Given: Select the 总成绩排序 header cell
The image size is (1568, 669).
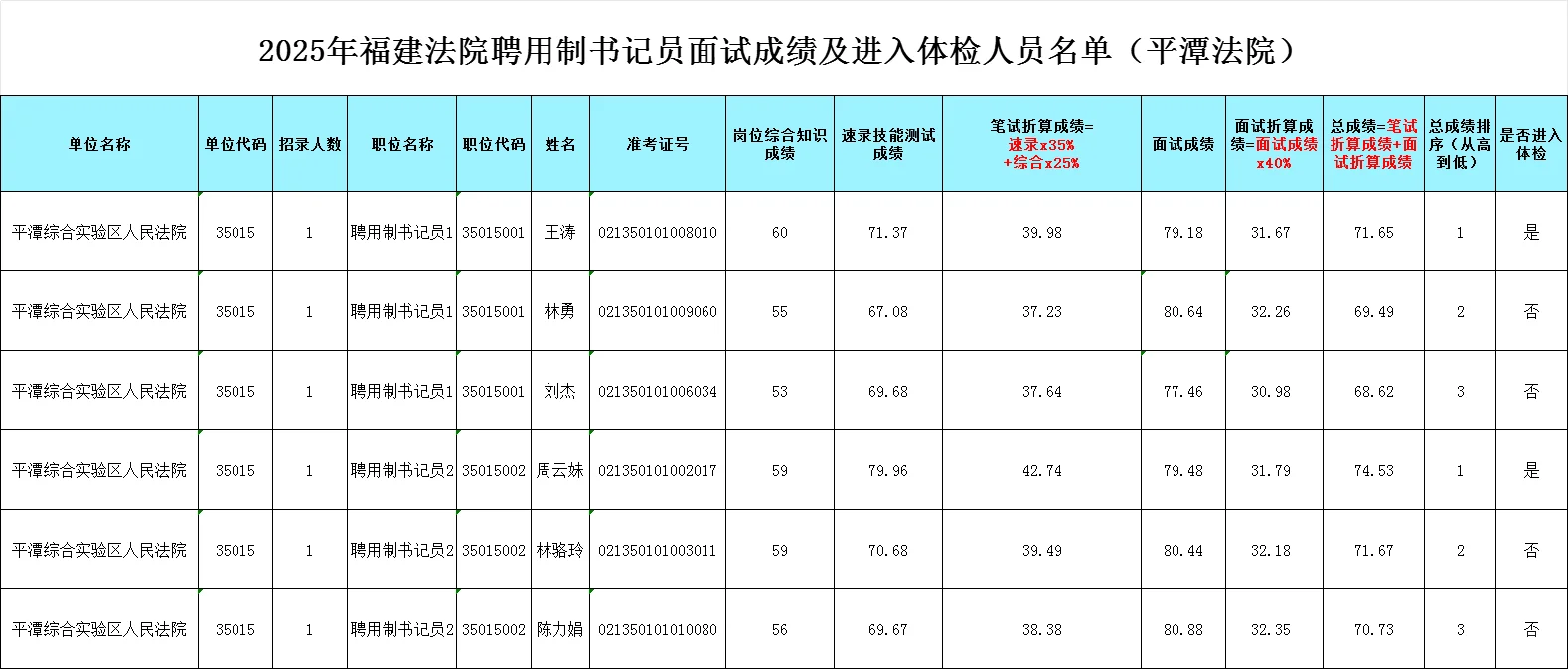Looking at the screenshot, I should coord(1460,144).
